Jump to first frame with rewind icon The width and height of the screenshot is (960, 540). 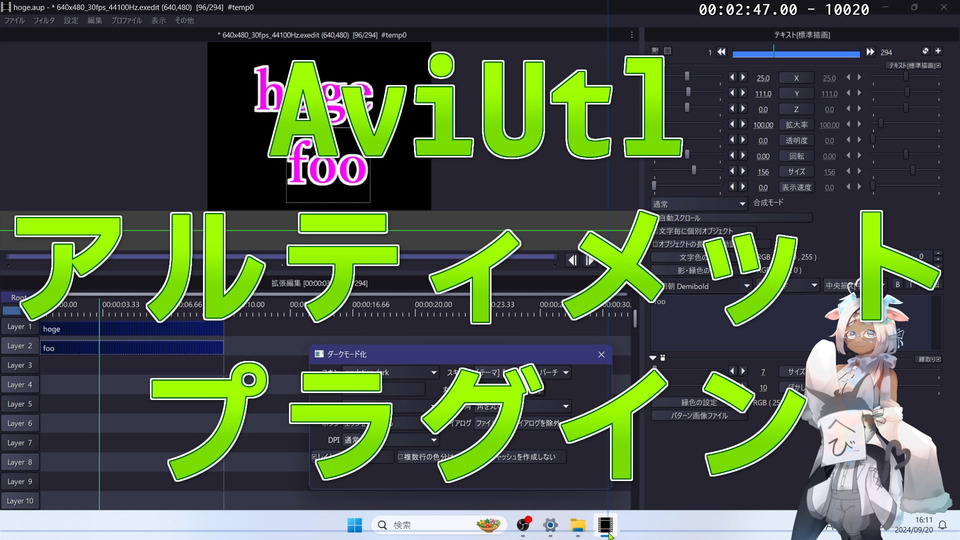pos(721,53)
